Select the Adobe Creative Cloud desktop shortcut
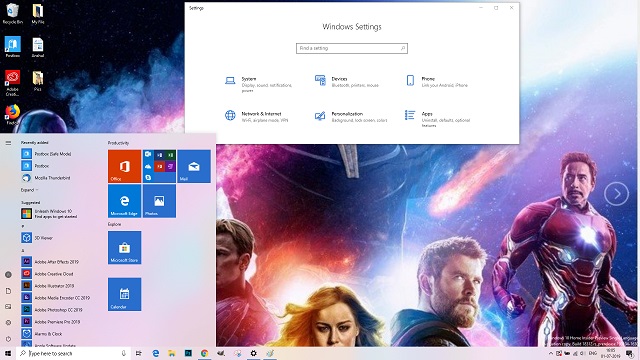The height and width of the screenshot is (360, 640). (13, 83)
